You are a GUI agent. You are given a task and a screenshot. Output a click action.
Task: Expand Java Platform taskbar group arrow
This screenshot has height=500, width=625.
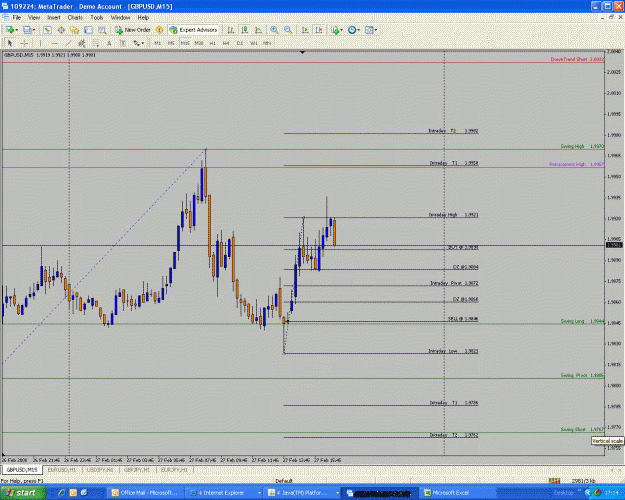coord(337,493)
